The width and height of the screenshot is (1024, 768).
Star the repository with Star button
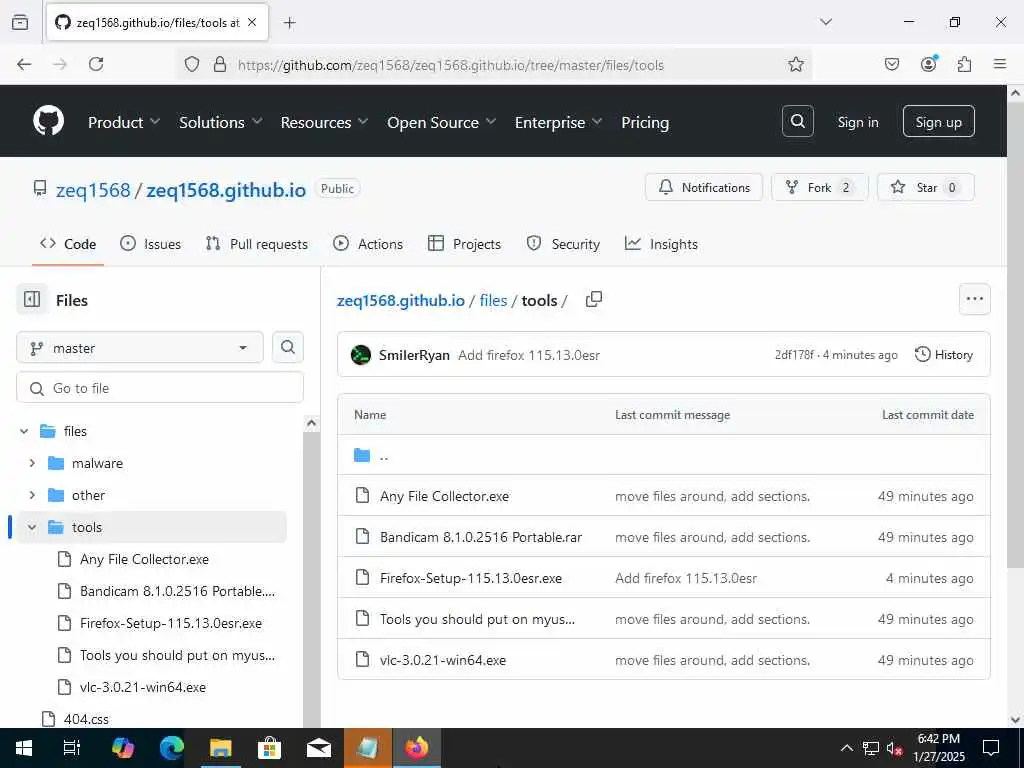click(x=925, y=187)
